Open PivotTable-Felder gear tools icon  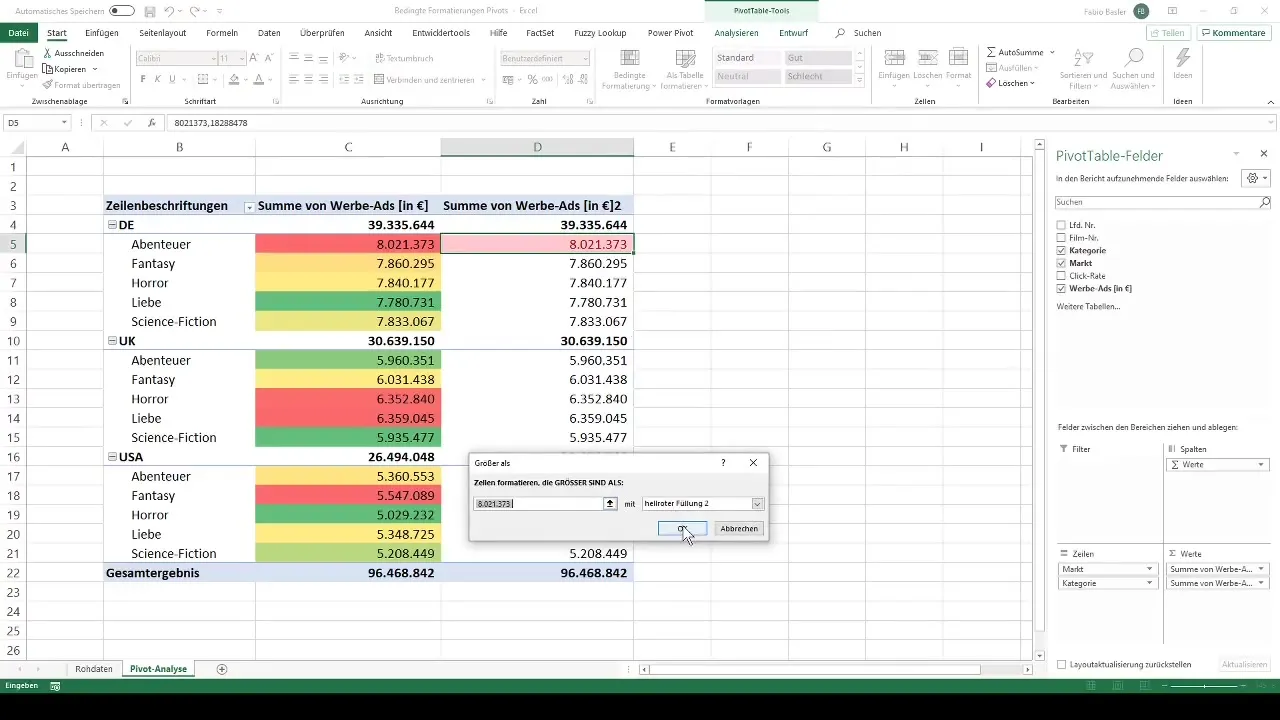pyautogui.click(x=1254, y=177)
